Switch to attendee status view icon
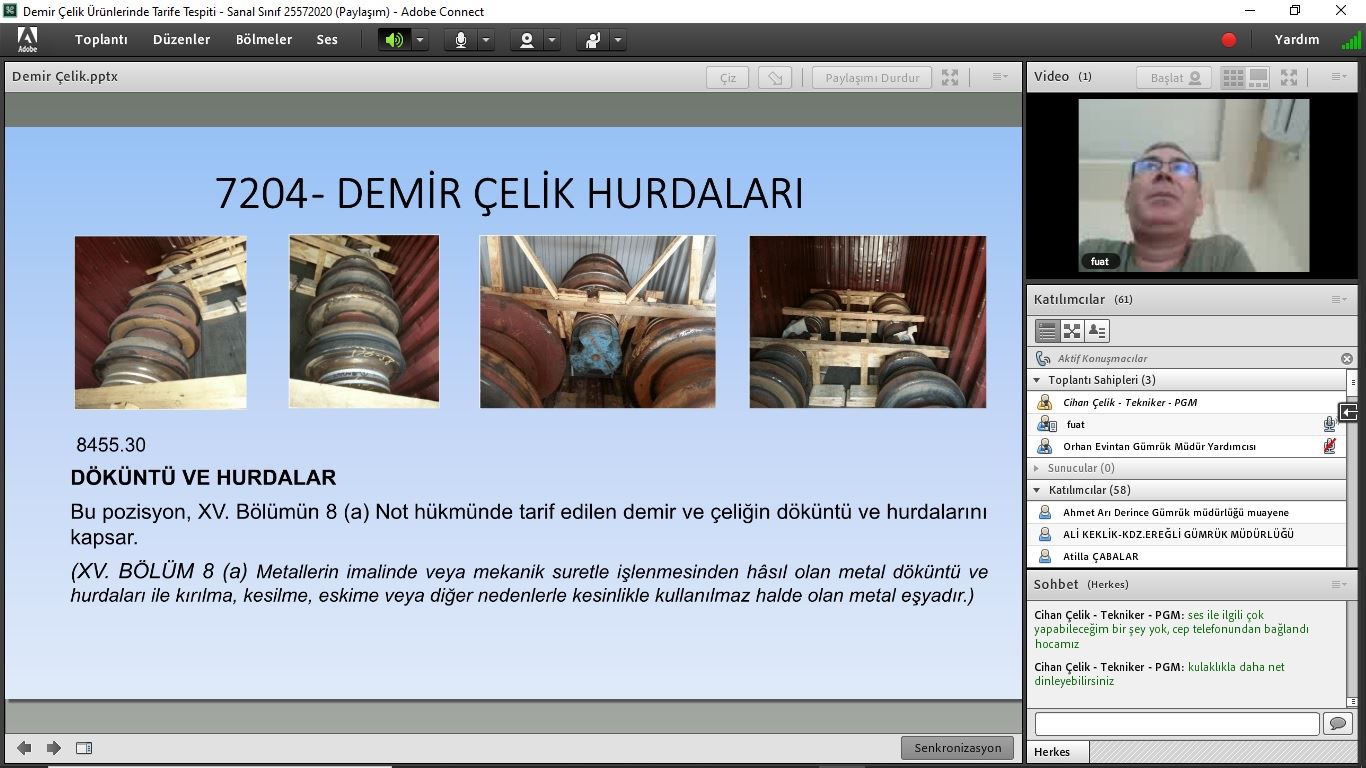Screen dimensions: 1366x768 1097,331
